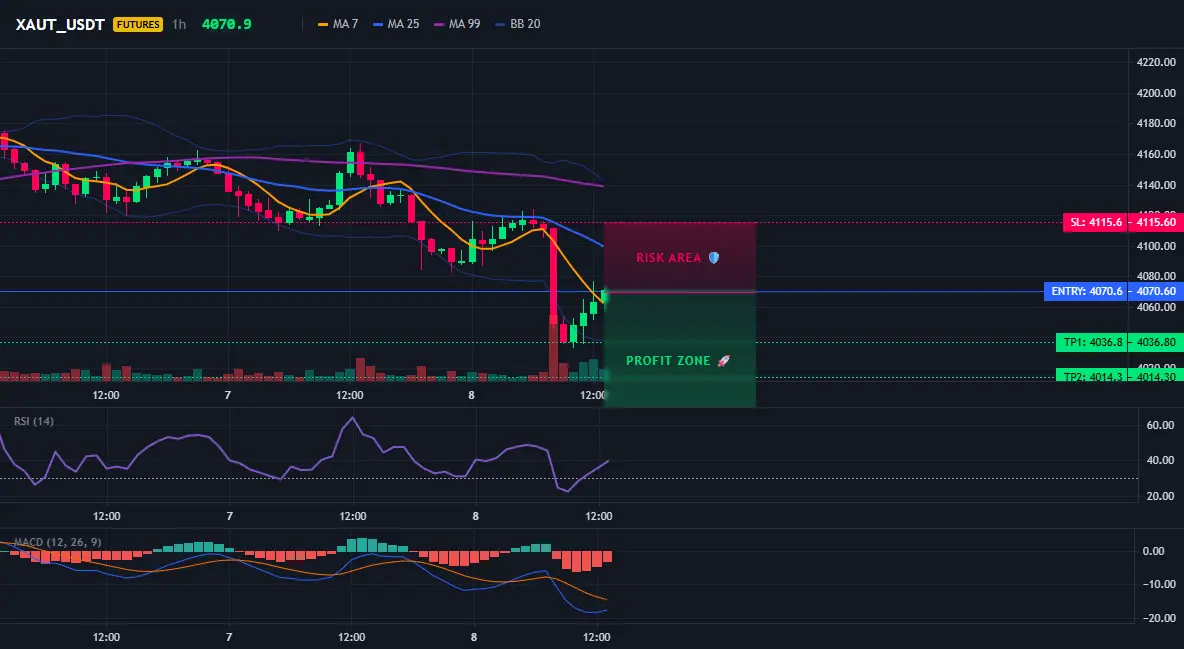The height and width of the screenshot is (649, 1184).
Task: Click the 4160.00 price axis value
Action: coord(1156,154)
